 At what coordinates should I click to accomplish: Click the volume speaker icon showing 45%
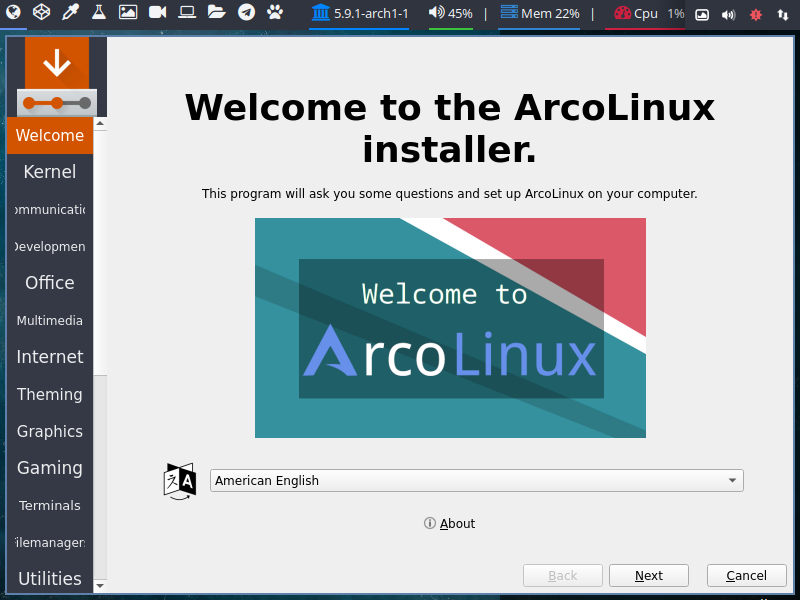[436, 12]
